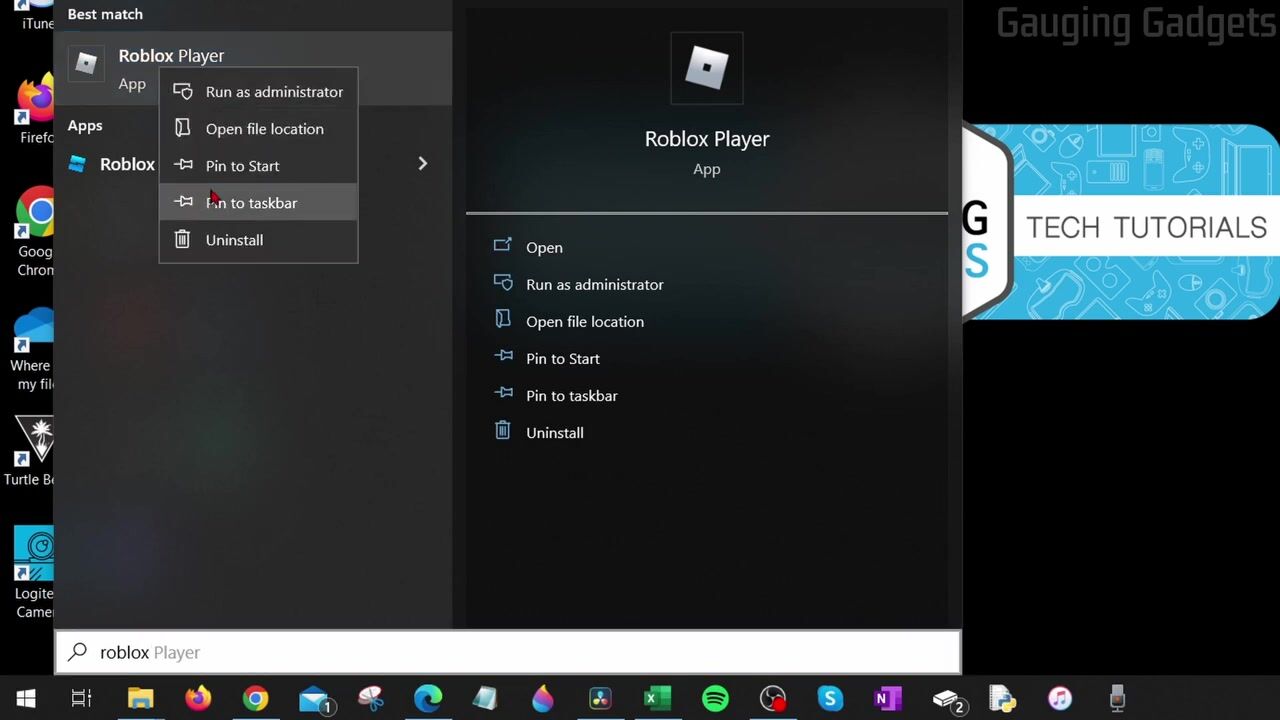Open Spotify from the taskbar

[715, 698]
